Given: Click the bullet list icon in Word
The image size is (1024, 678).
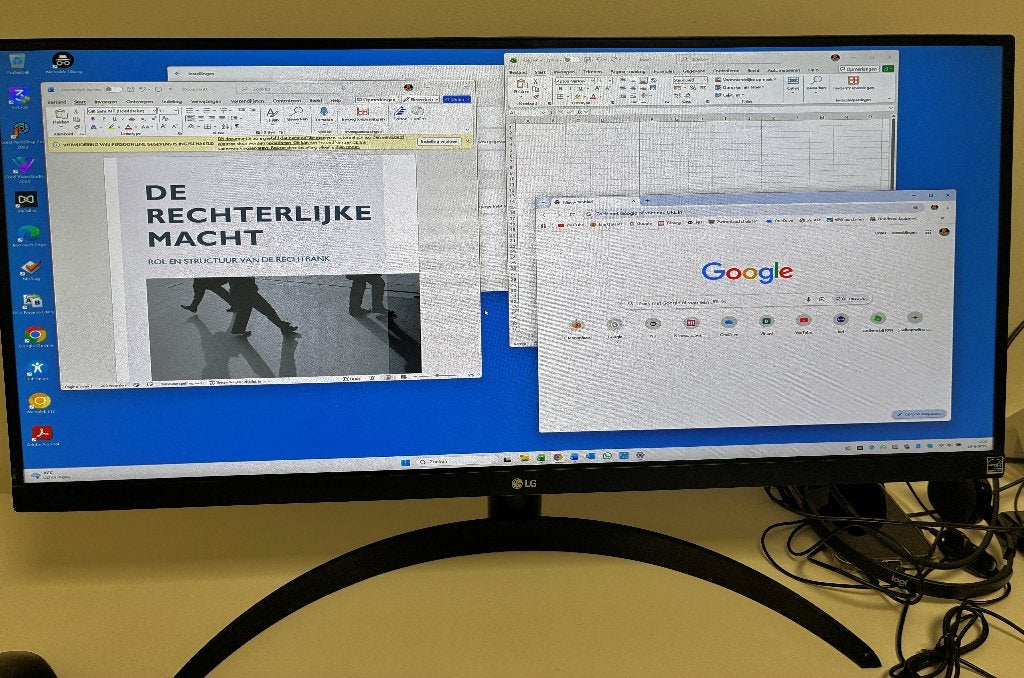Looking at the screenshot, I should [190, 110].
